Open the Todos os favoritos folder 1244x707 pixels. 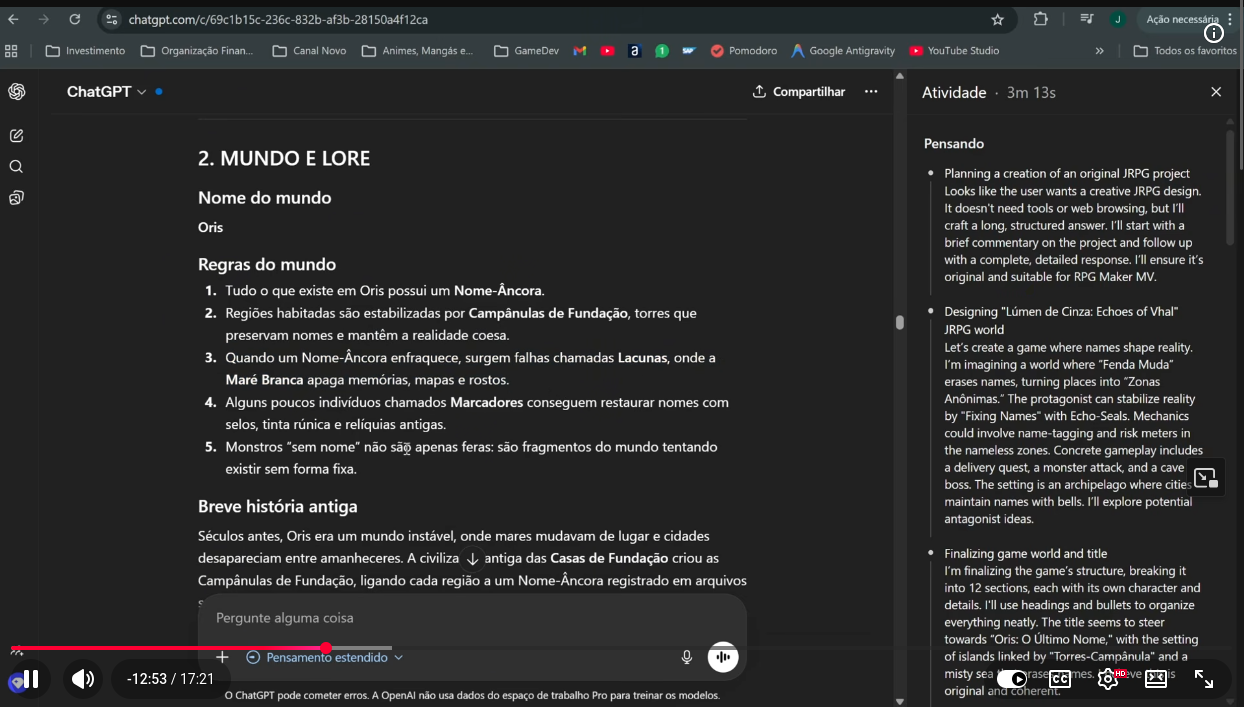(1185, 50)
